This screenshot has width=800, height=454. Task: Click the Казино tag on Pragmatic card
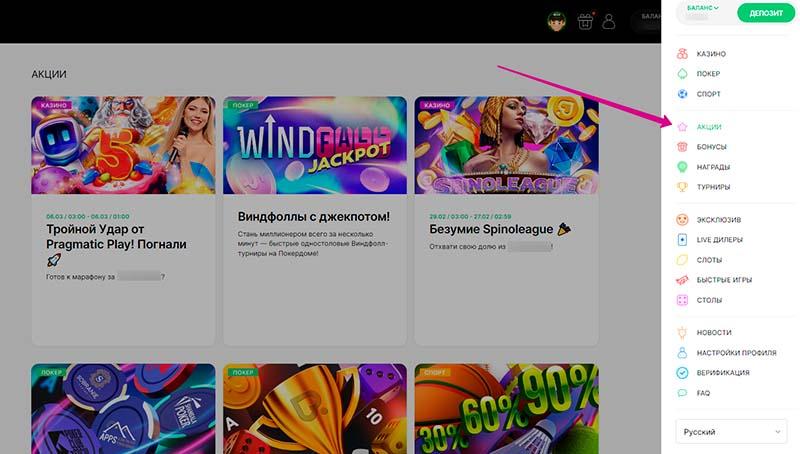coord(54,105)
